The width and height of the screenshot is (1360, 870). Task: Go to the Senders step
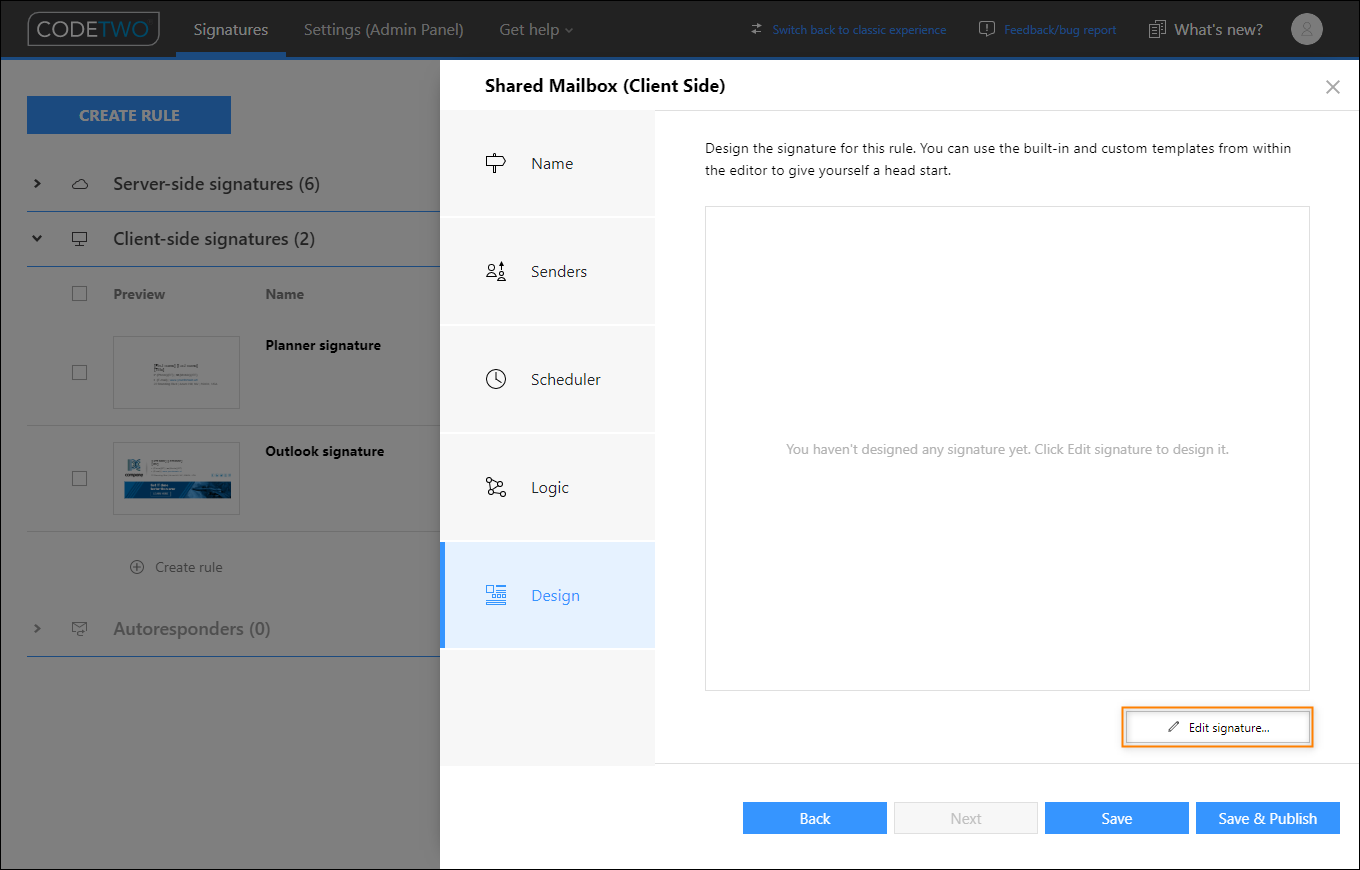547,271
